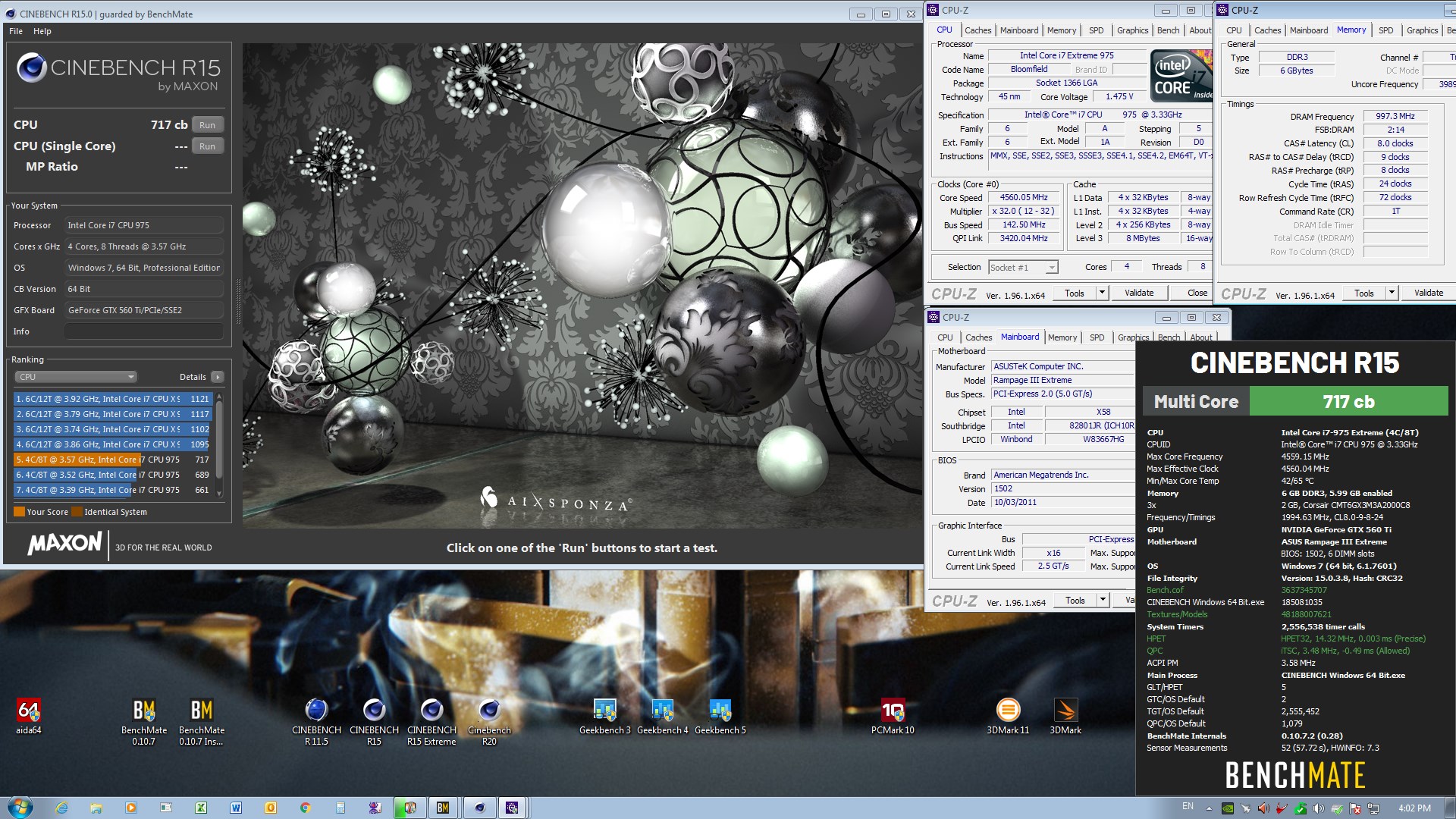Click Tools button in Mainboard CPU-Z
Screen dimensions: 1456x819
coord(1075,600)
